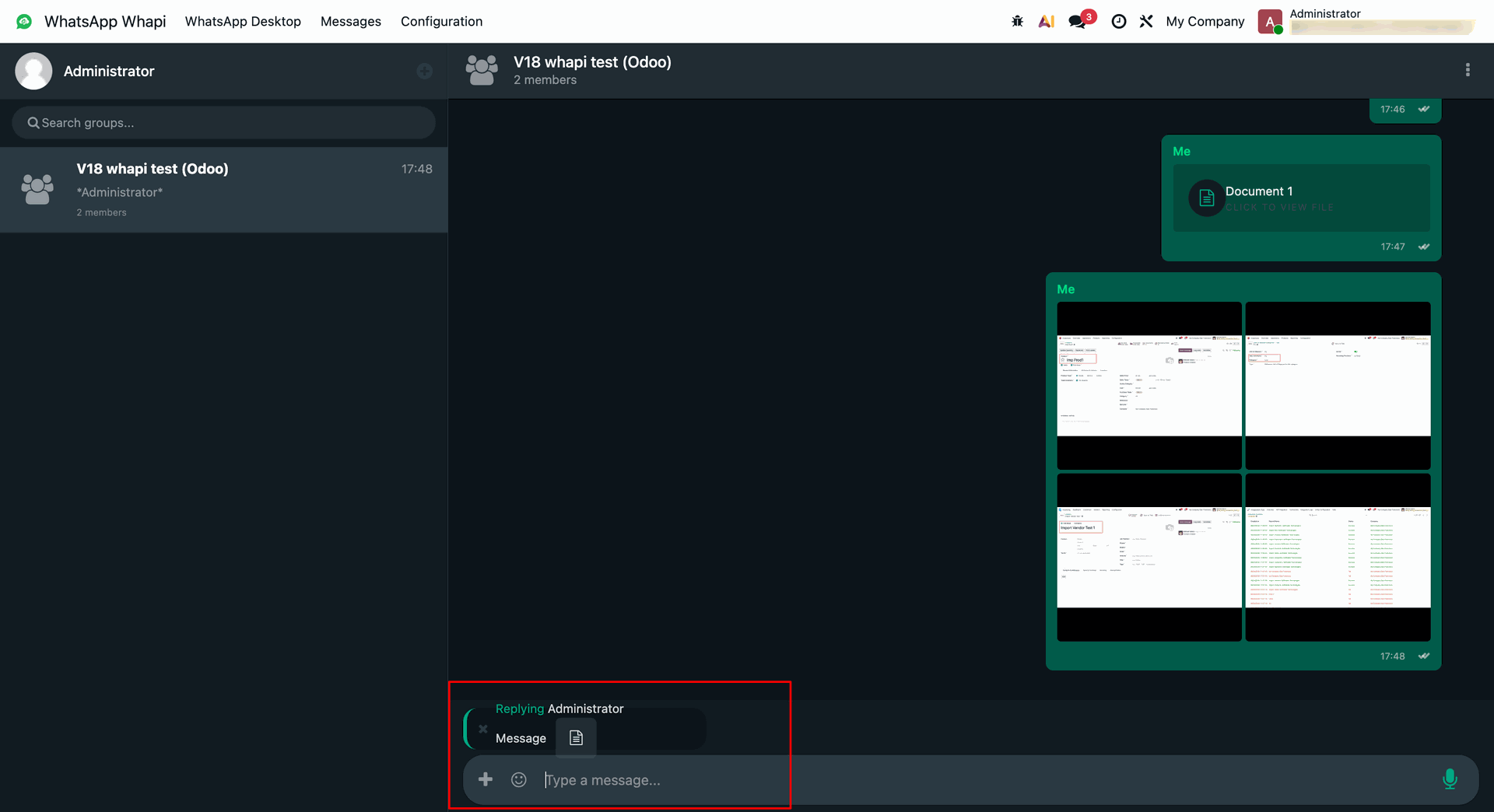Open the Document 1 attachment
The image size is (1494, 812).
tap(1301, 198)
